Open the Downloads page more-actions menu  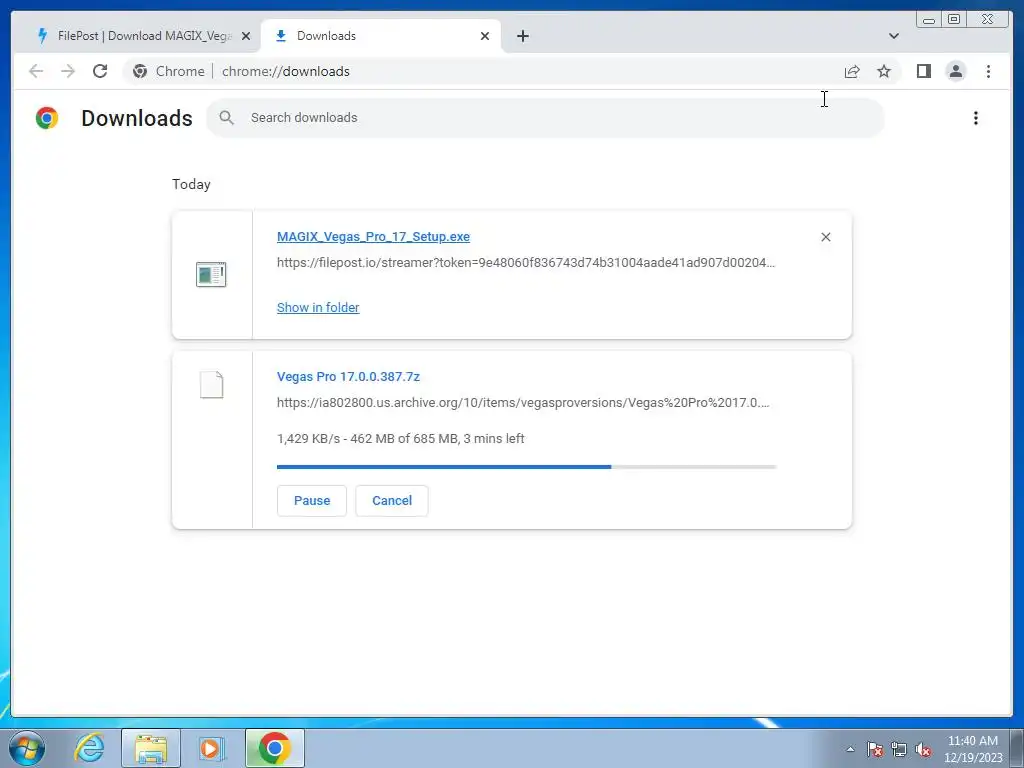coord(976,118)
